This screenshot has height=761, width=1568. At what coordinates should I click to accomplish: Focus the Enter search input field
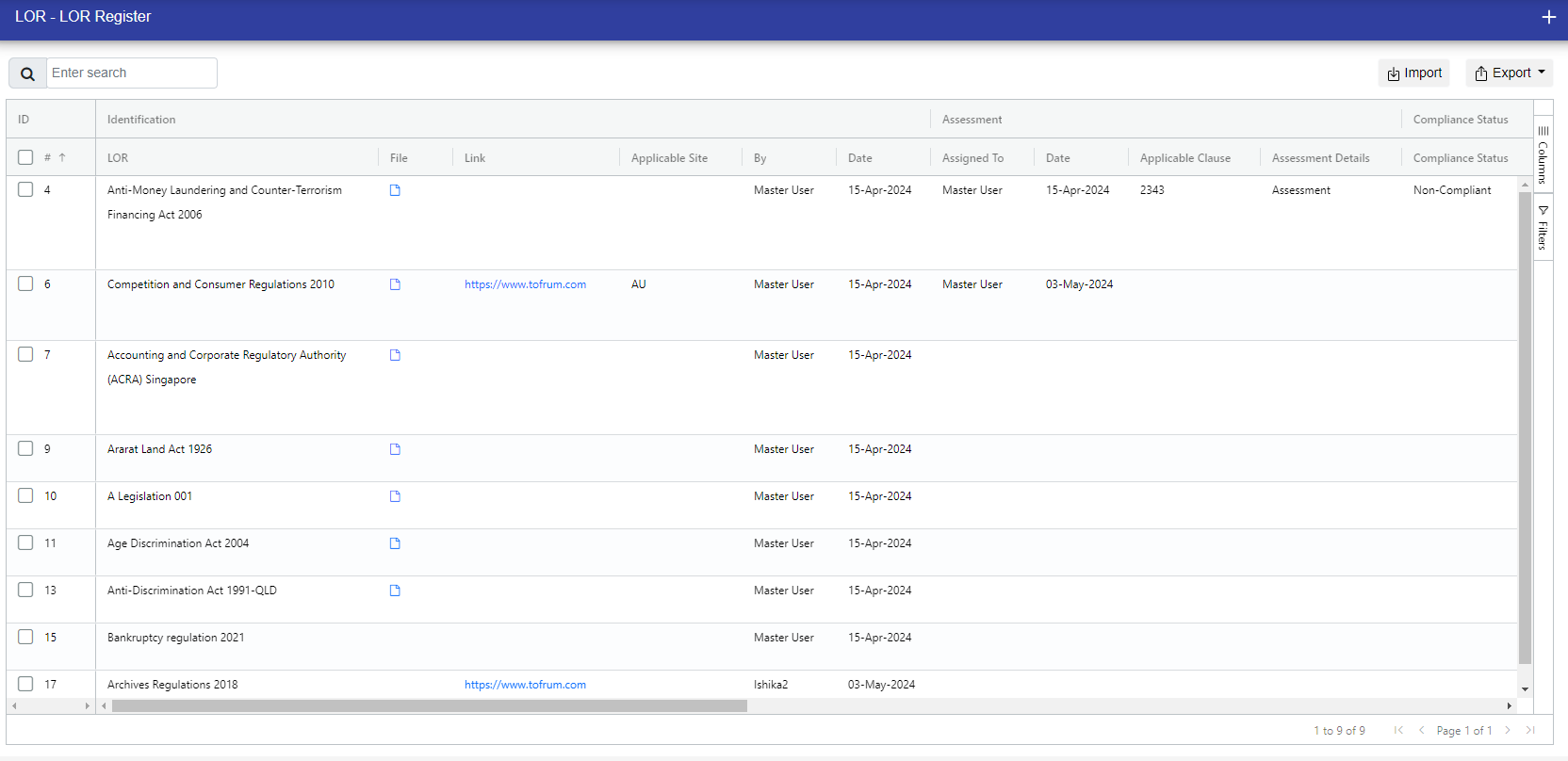click(x=131, y=73)
